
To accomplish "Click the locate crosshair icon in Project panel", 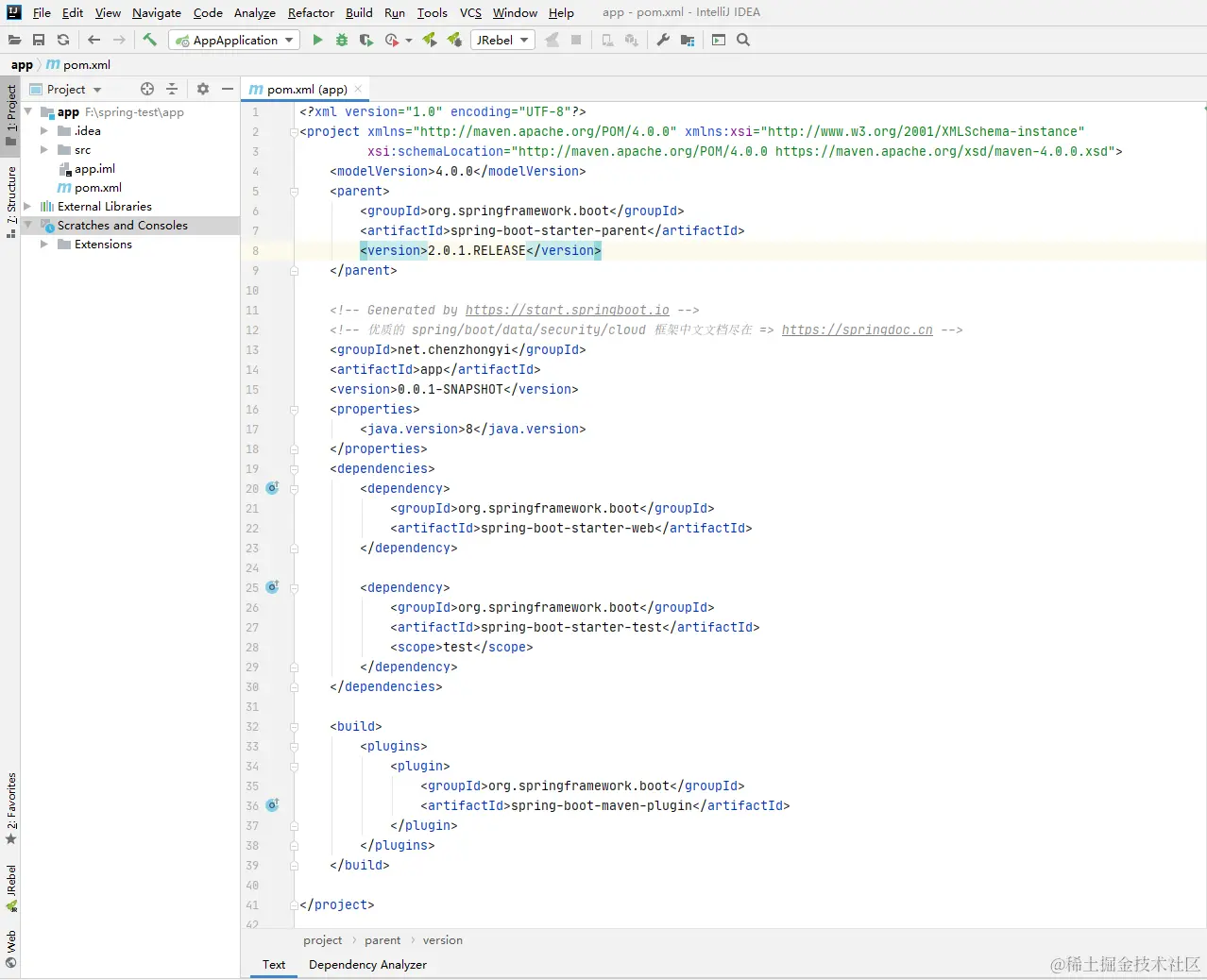I will [147, 89].
